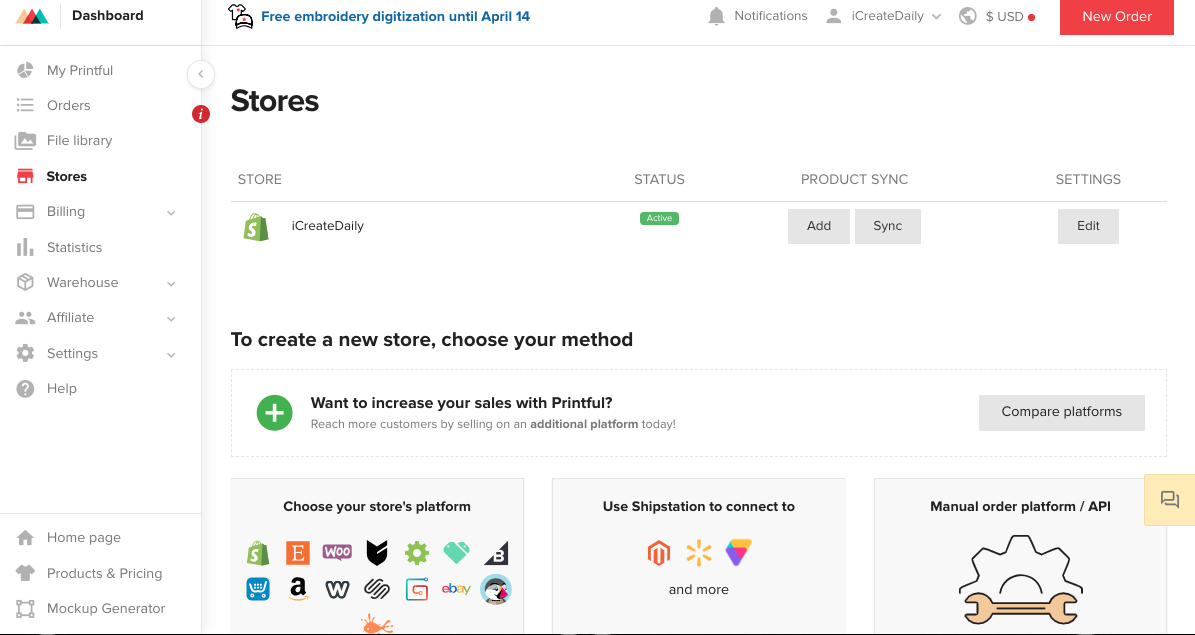Choose the WooCommerce platform icon
The width and height of the screenshot is (1195, 635).
[x=338, y=552]
